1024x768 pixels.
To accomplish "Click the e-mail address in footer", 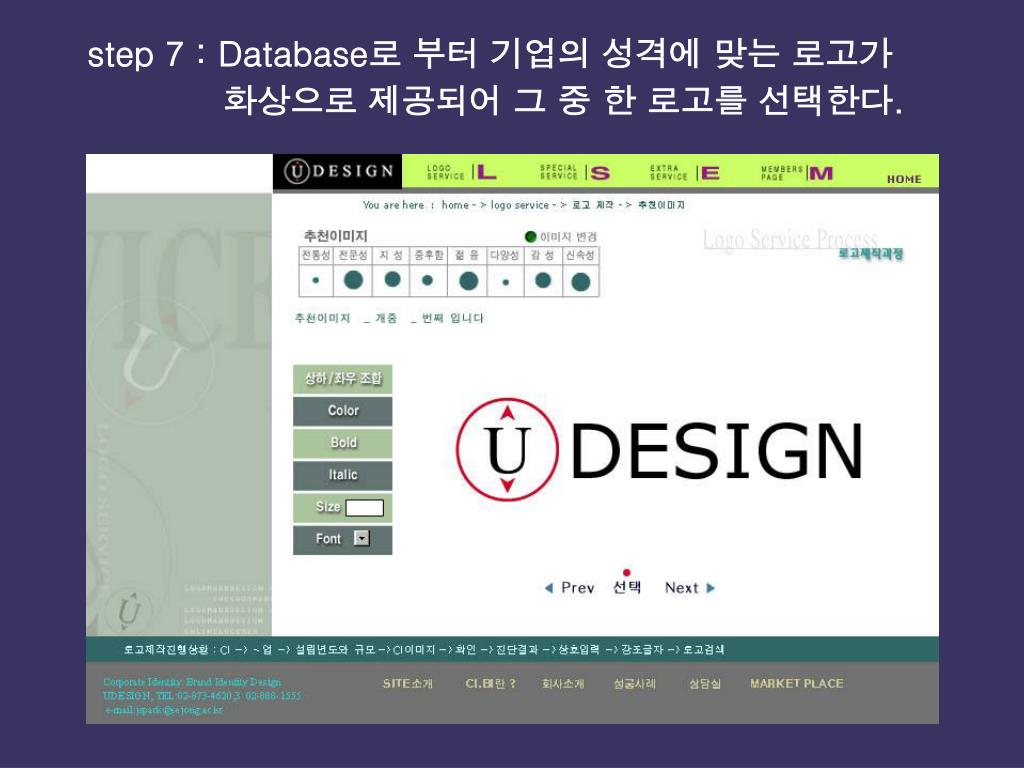I will (164, 710).
